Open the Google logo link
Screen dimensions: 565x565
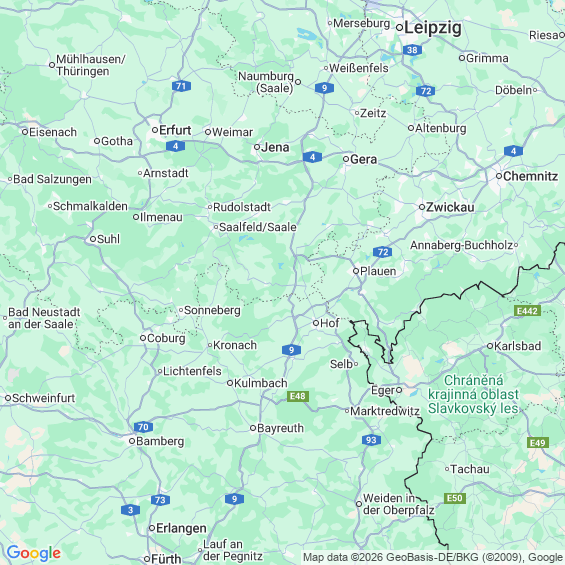tap(34, 553)
